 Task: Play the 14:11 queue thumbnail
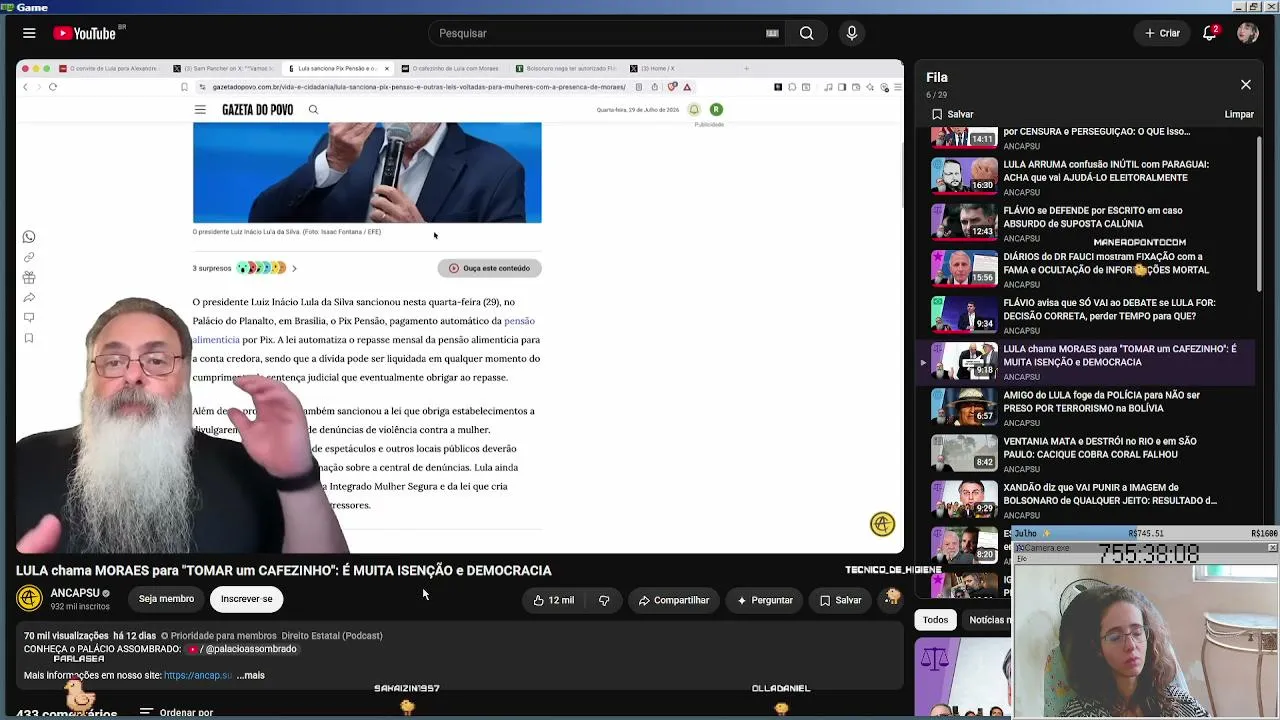click(x=964, y=137)
